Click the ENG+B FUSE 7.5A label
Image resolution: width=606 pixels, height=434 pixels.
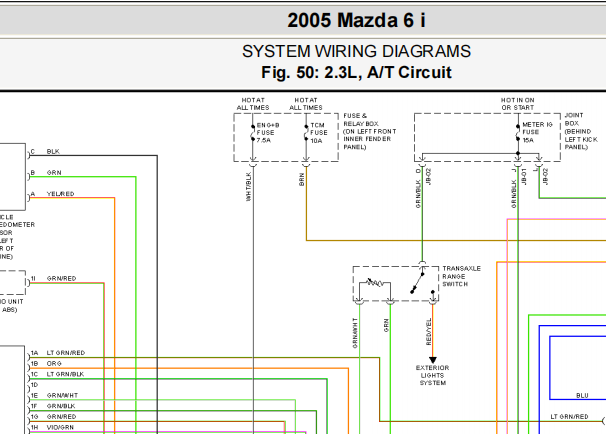click(x=267, y=133)
